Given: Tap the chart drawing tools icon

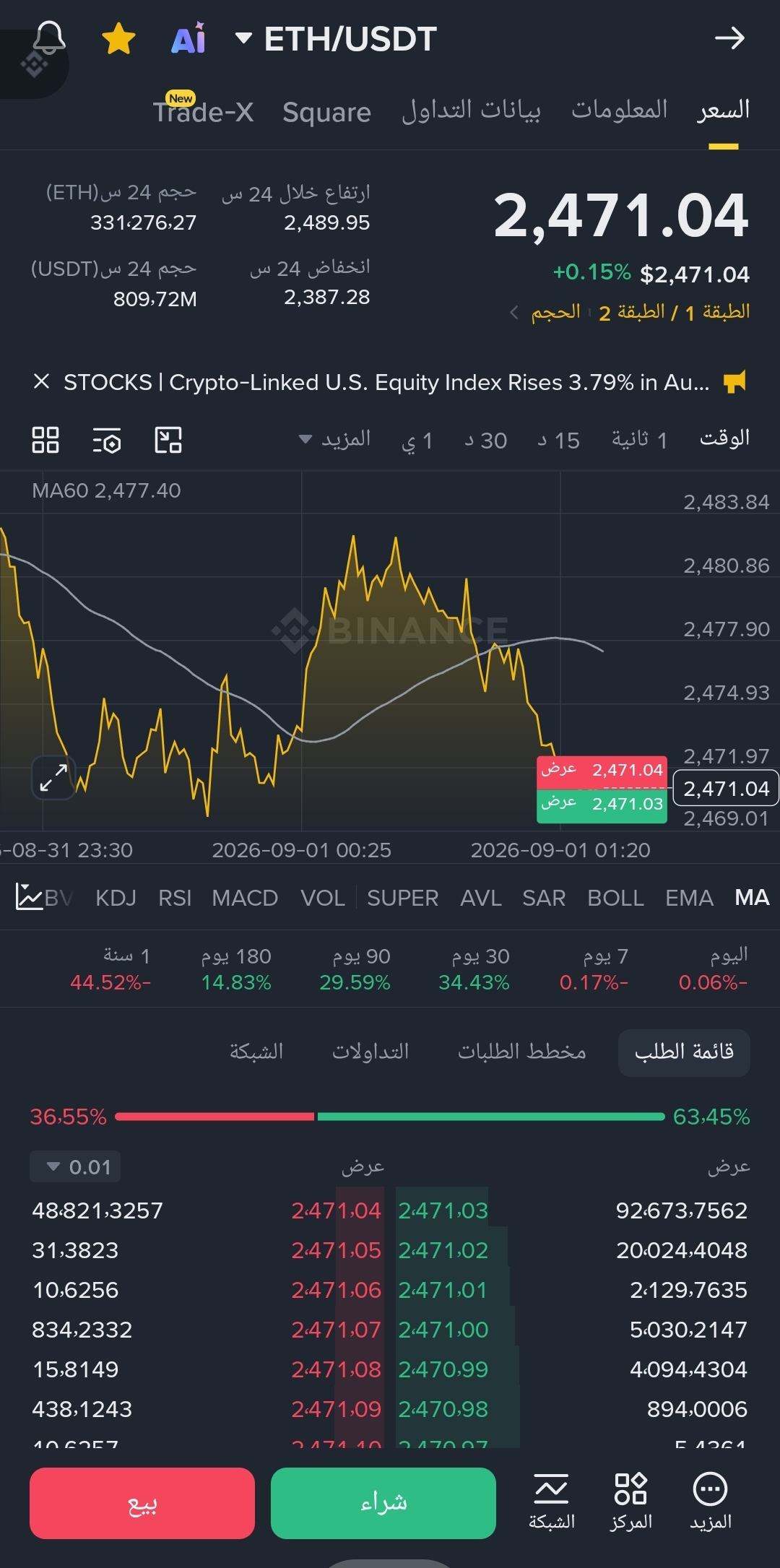Looking at the screenshot, I should [x=168, y=440].
